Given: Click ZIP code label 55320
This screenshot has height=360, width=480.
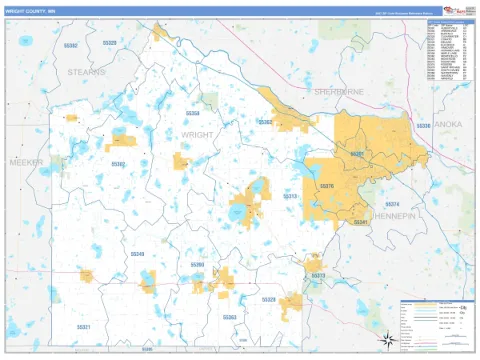Looking at the screenshot, I should 109,43.
